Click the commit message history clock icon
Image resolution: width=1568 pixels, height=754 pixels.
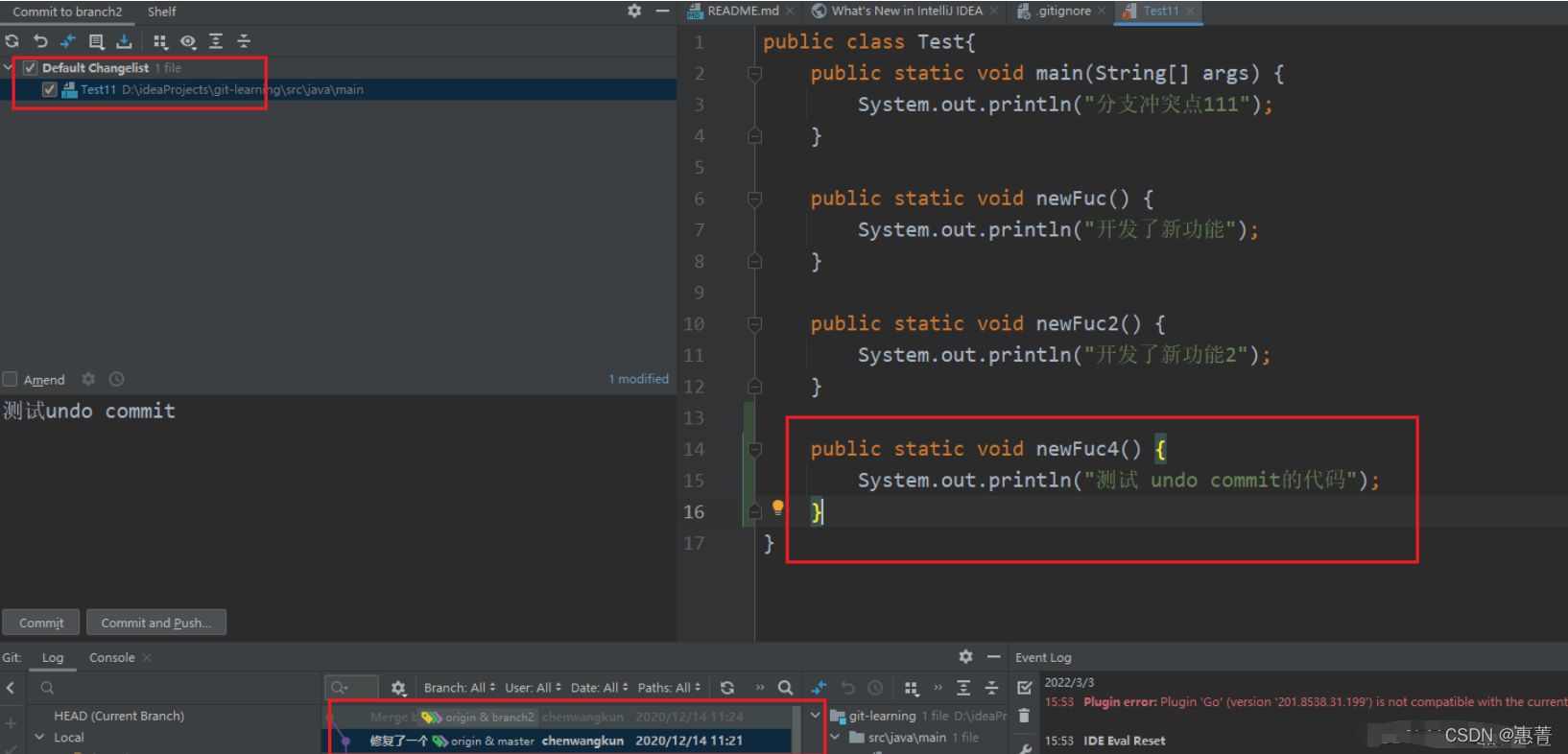pos(116,379)
